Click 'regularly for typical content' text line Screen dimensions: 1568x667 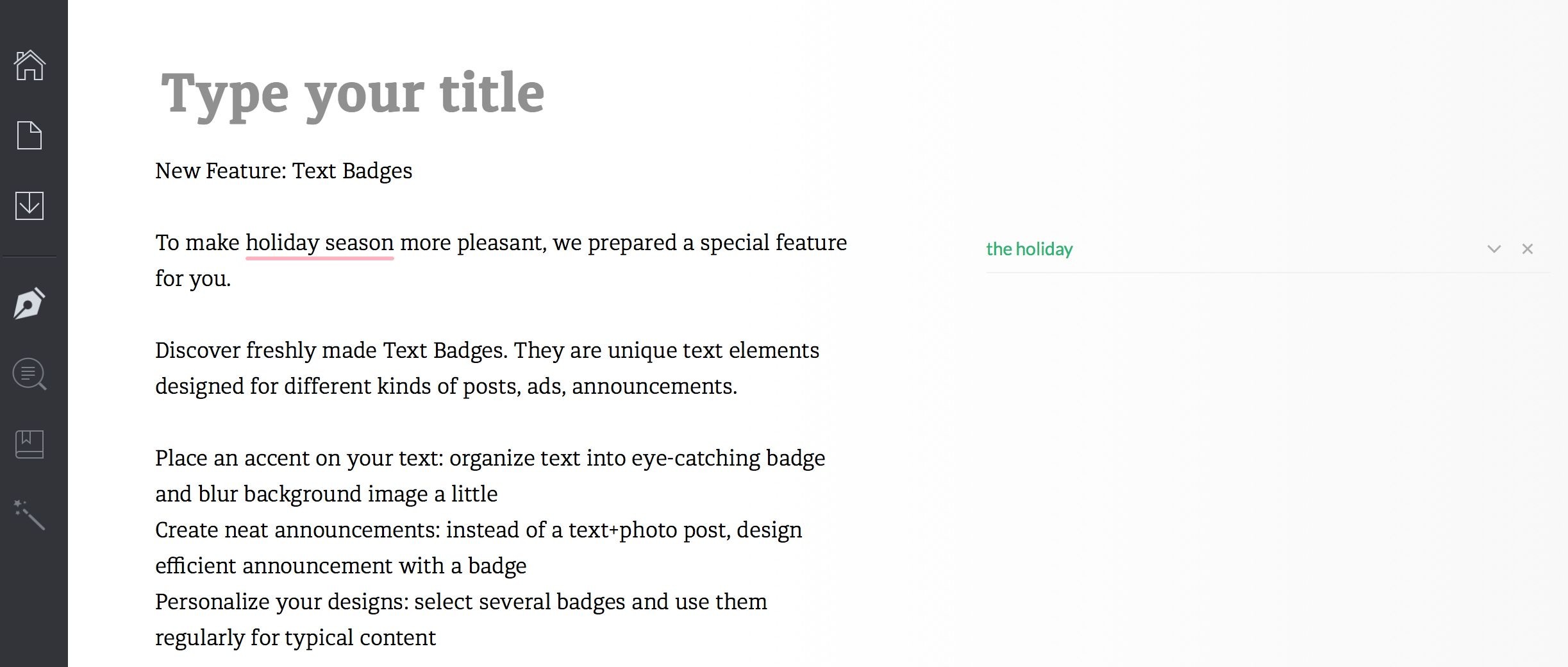[296, 637]
